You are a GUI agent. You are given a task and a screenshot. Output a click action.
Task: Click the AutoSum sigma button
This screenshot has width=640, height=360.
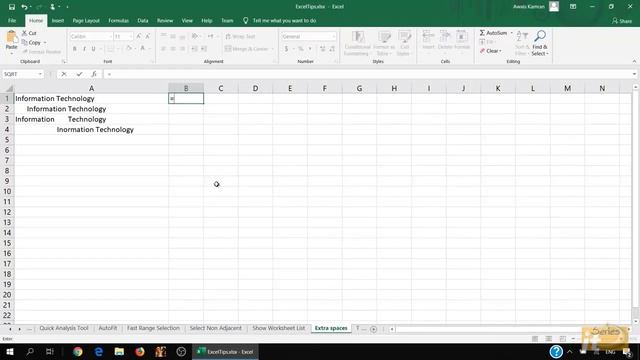click(493, 33)
